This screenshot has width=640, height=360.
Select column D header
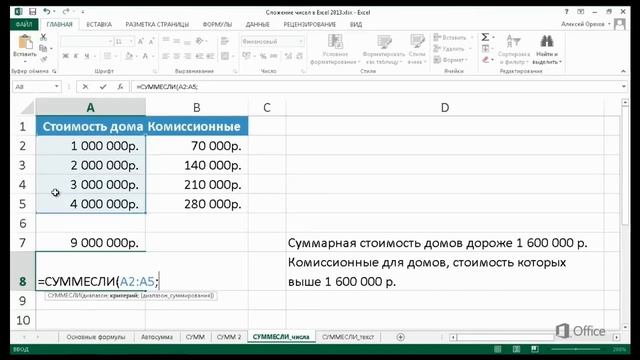click(445, 108)
